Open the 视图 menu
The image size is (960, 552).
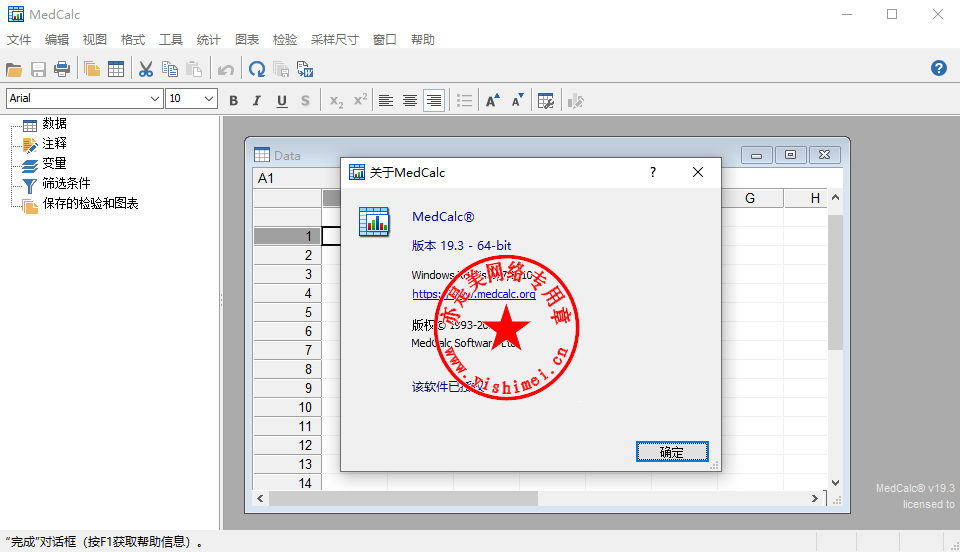coord(95,40)
